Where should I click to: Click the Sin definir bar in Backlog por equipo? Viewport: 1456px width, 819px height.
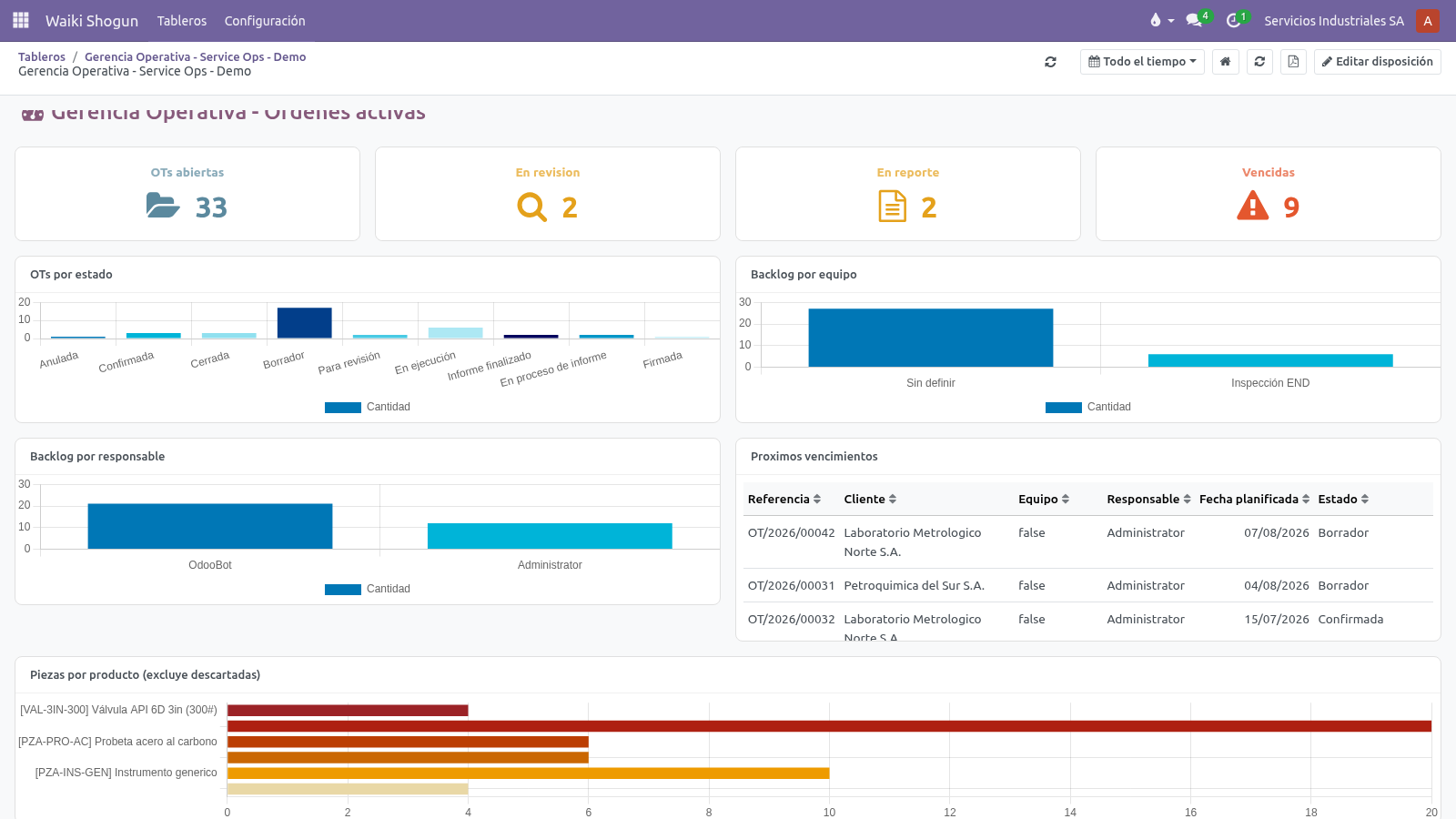pos(931,338)
